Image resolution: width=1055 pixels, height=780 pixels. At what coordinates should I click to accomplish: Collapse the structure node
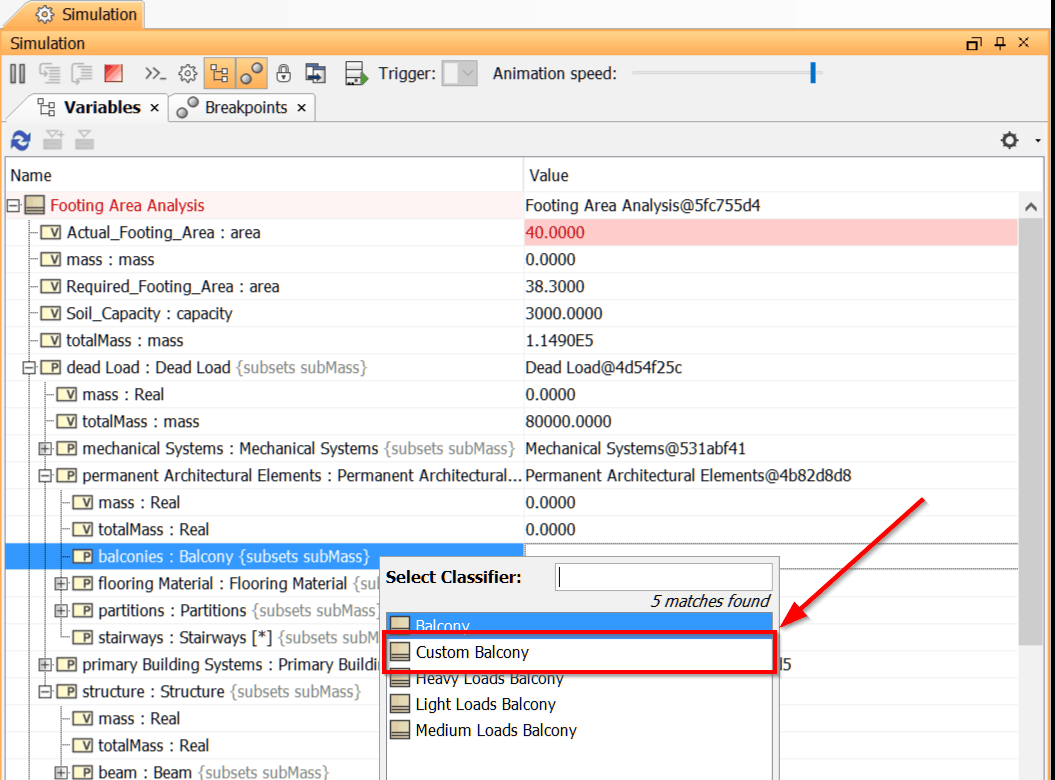coord(45,692)
